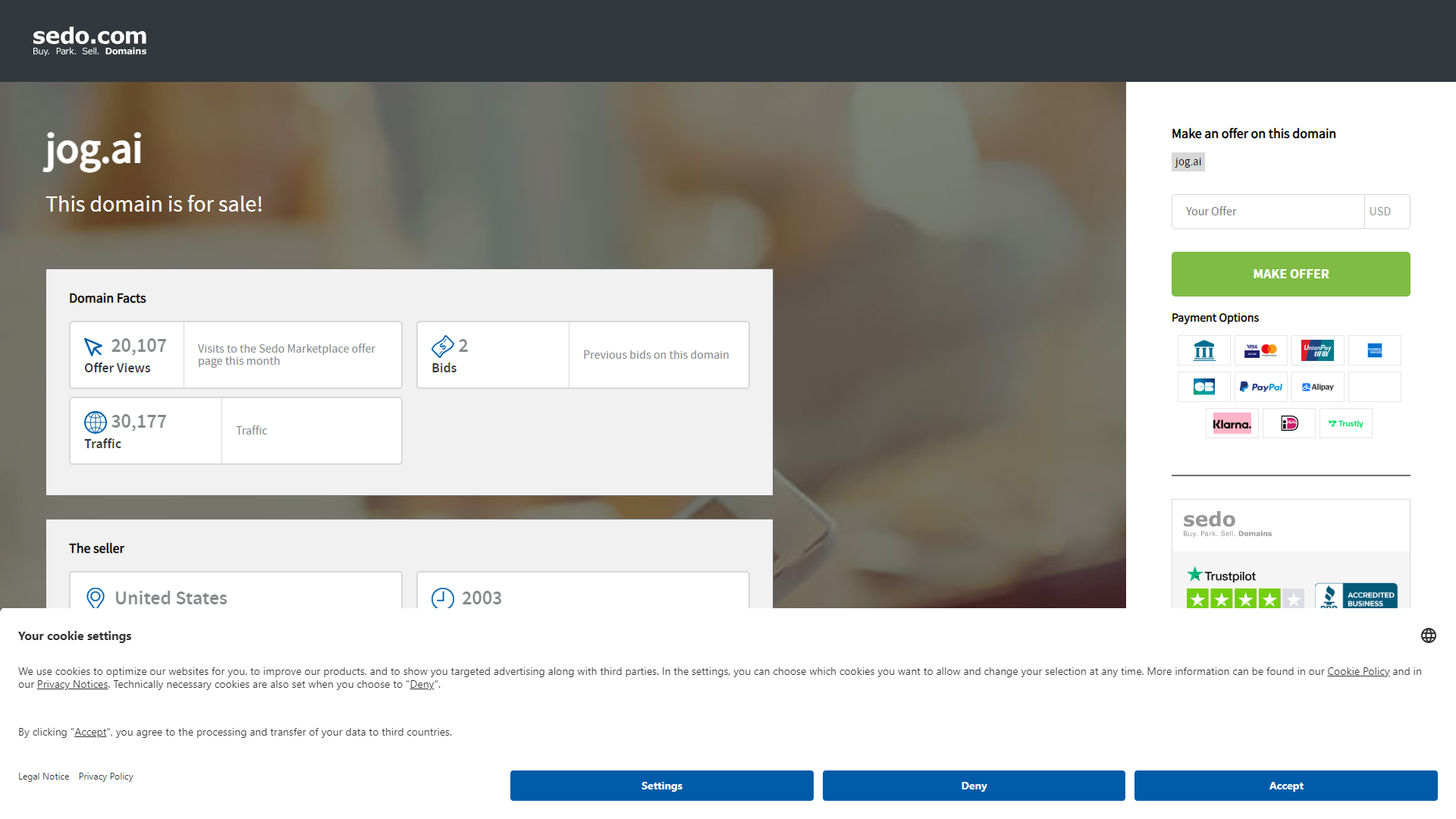
Task: Click the Privacy Policy menu item
Action: [x=106, y=776]
